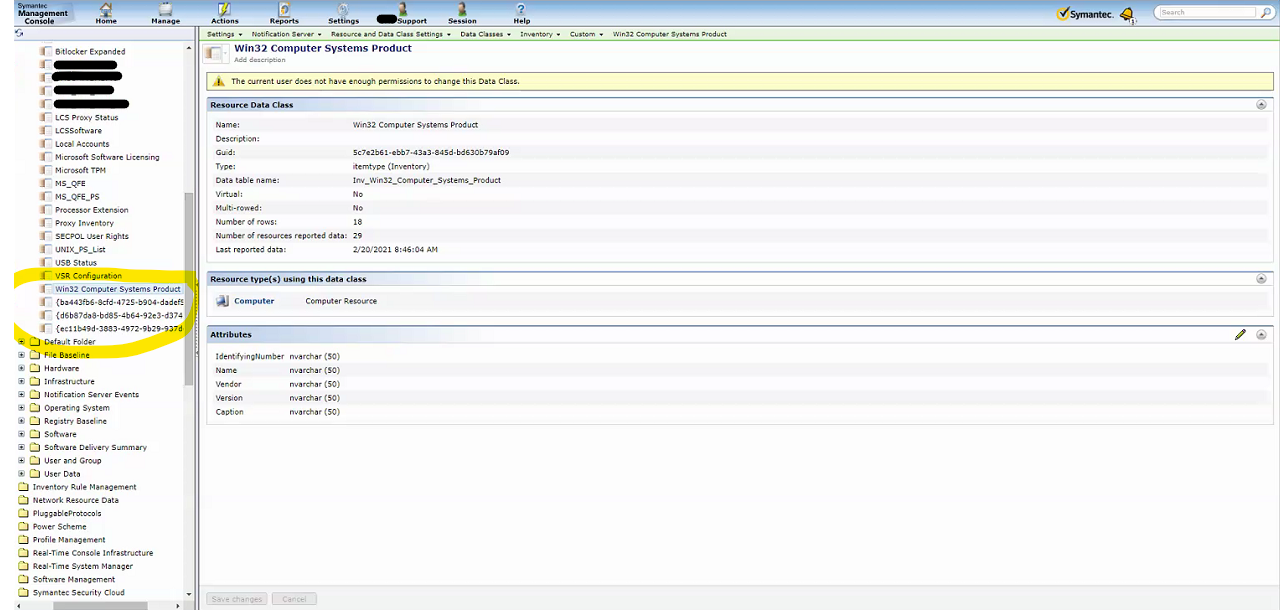Select the SECPOL User Rights tree item

click(x=92, y=236)
